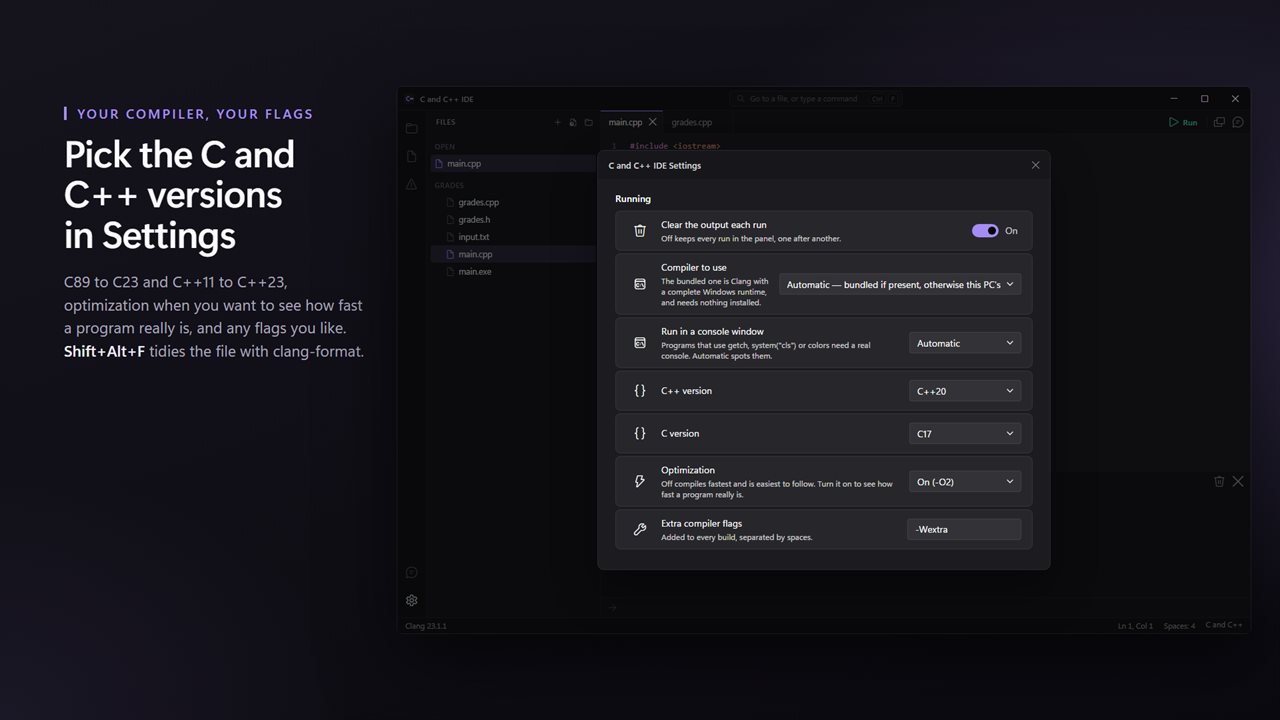The height and width of the screenshot is (720, 1280).
Task: Click the document icon in the left sidebar
Action: click(x=411, y=157)
